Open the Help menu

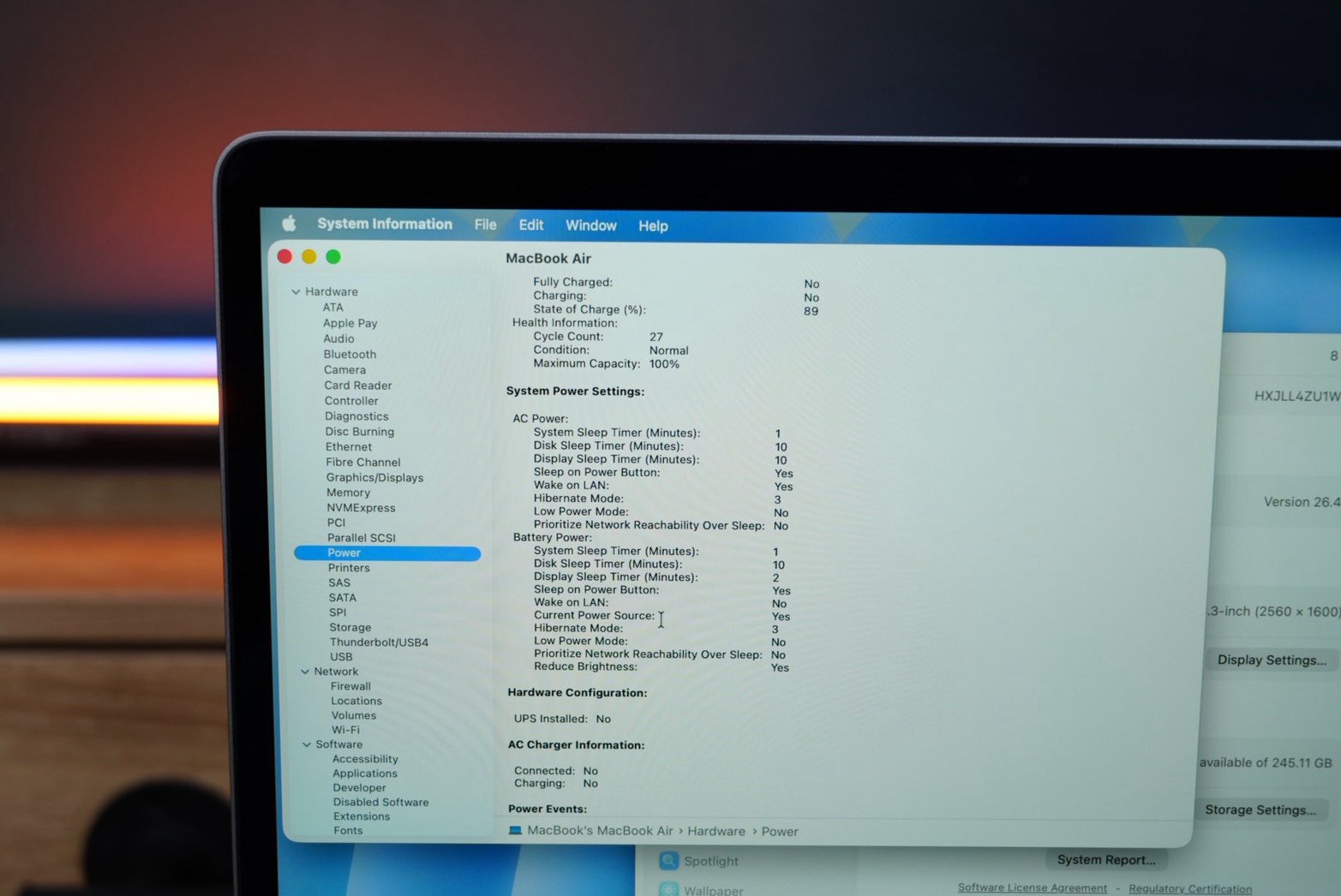652,226
